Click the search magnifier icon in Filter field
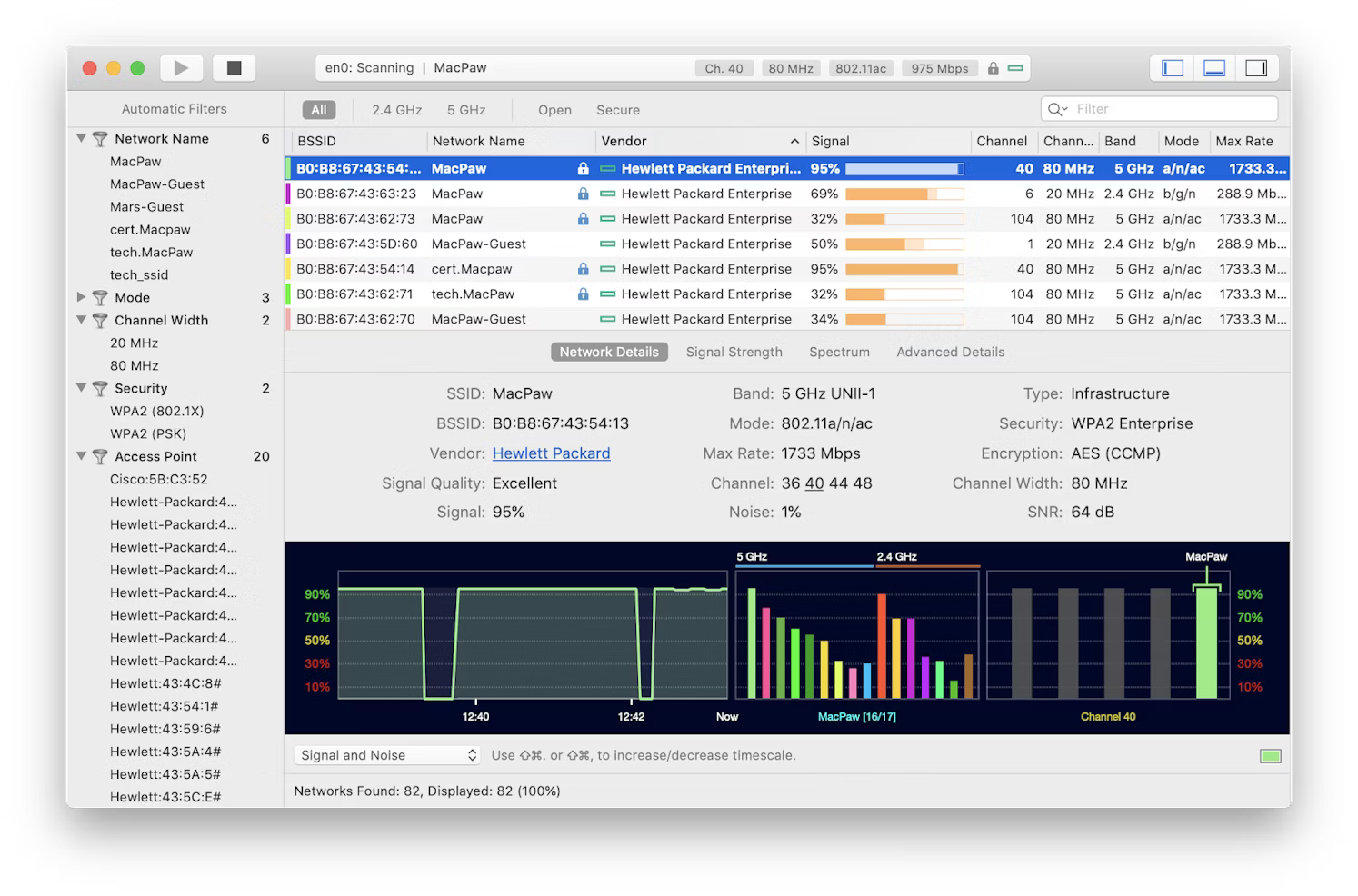Screen dimensions: 1358x896 point(1057,109)
